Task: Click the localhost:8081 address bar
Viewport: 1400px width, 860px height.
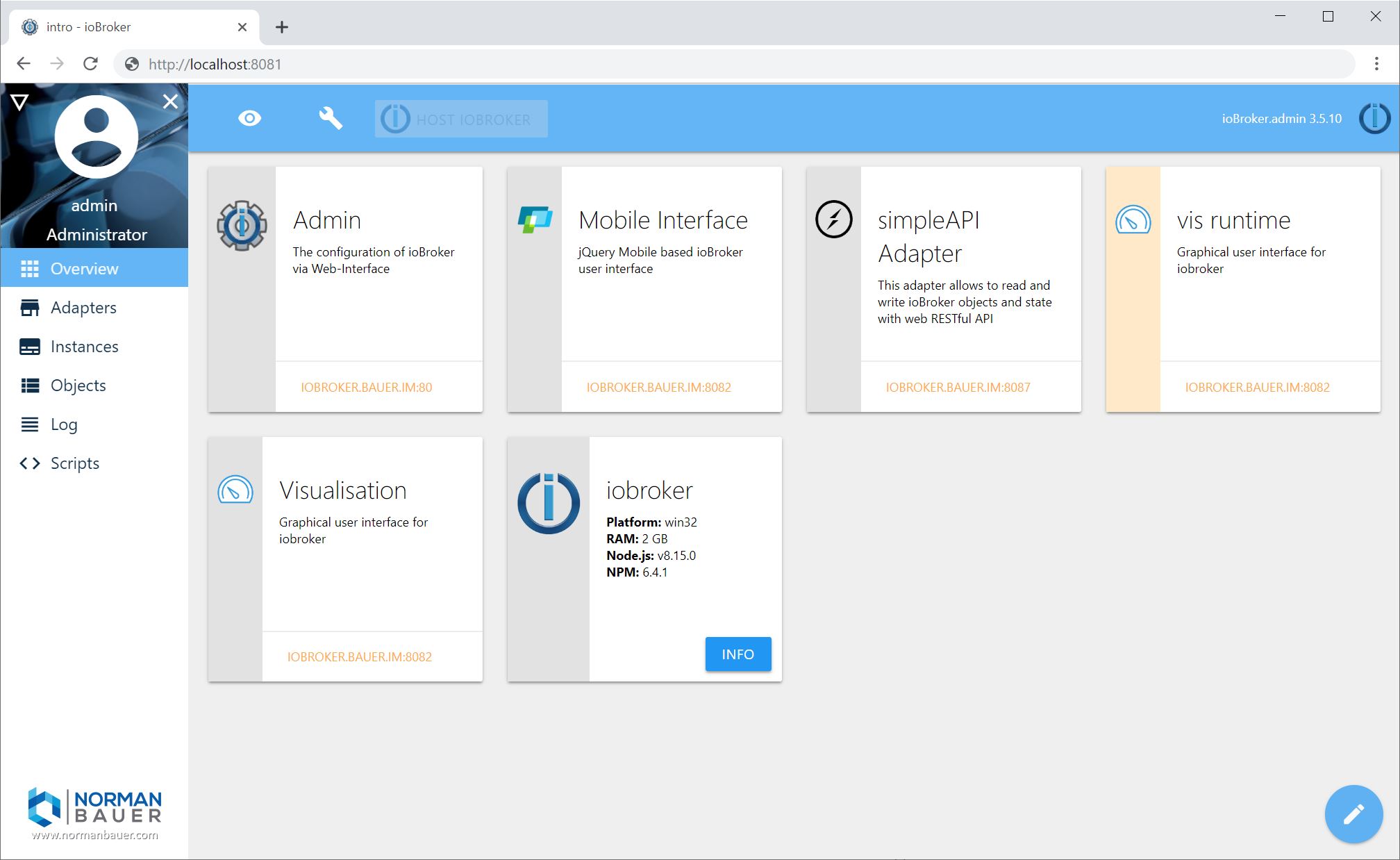Action: coord(735,64)
